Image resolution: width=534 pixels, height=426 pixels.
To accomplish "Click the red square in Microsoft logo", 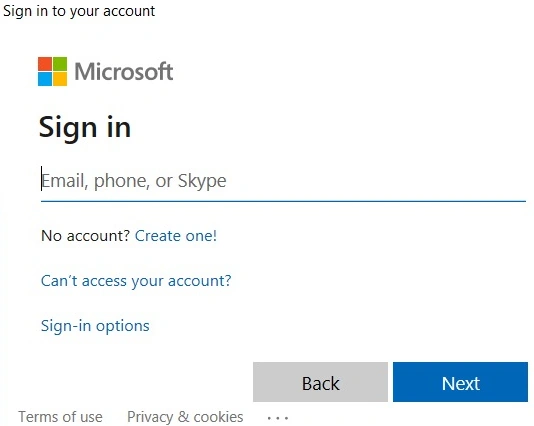I will [x=45, y=64].
